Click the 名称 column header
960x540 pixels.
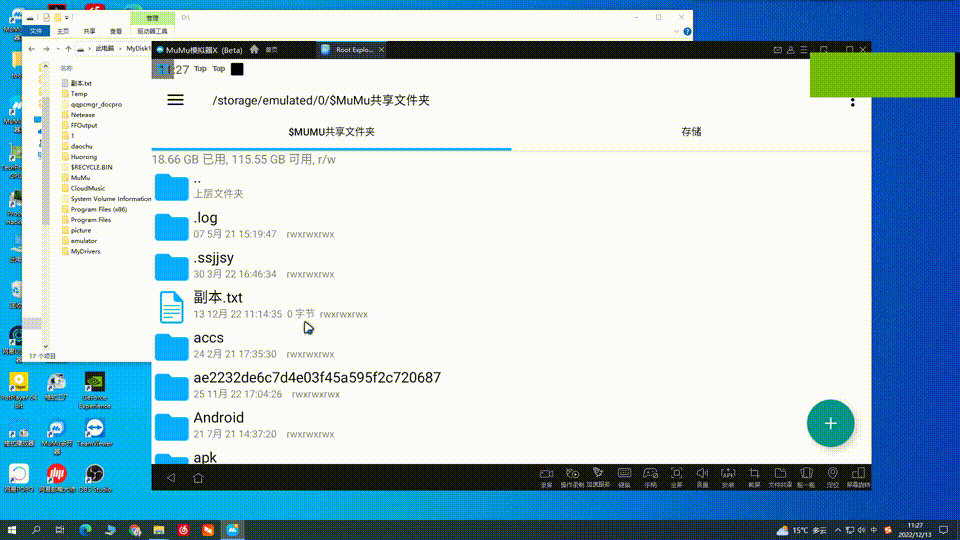click(x=66, y=68)
